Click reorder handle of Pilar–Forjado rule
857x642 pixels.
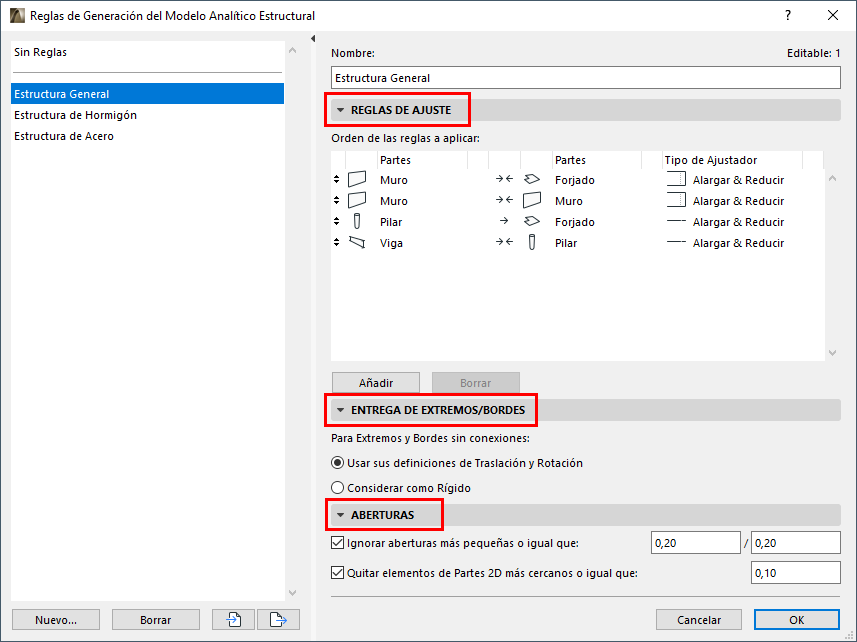[x=337, y=221]
